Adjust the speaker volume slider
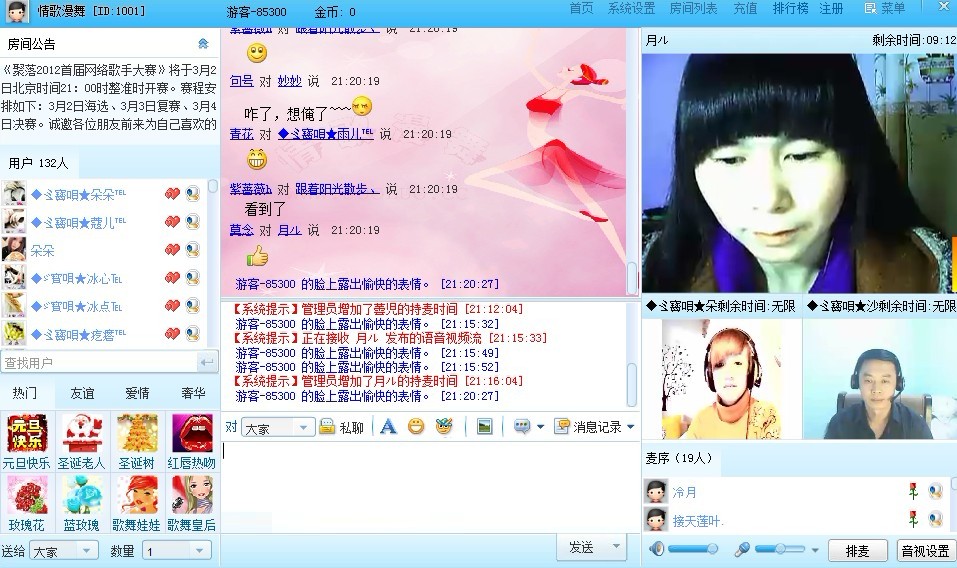Image resolution: width=957 pixels, height=568 pixels. coord(693,549)
